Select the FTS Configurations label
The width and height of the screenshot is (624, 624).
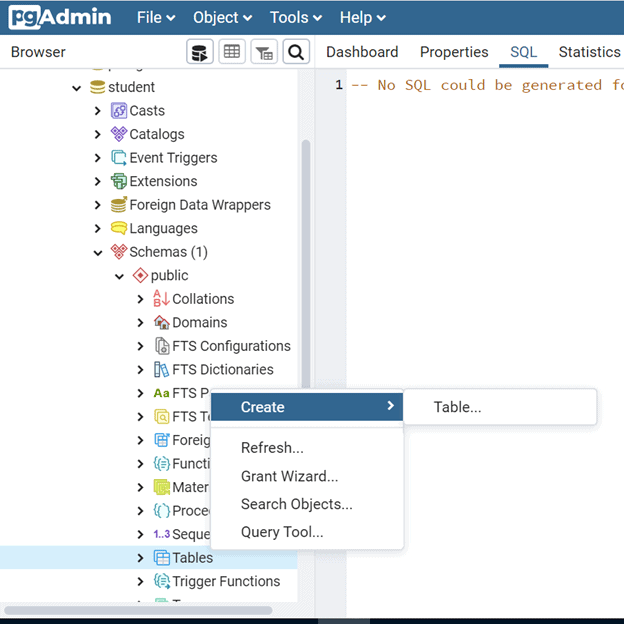click(x=231, y=346)
